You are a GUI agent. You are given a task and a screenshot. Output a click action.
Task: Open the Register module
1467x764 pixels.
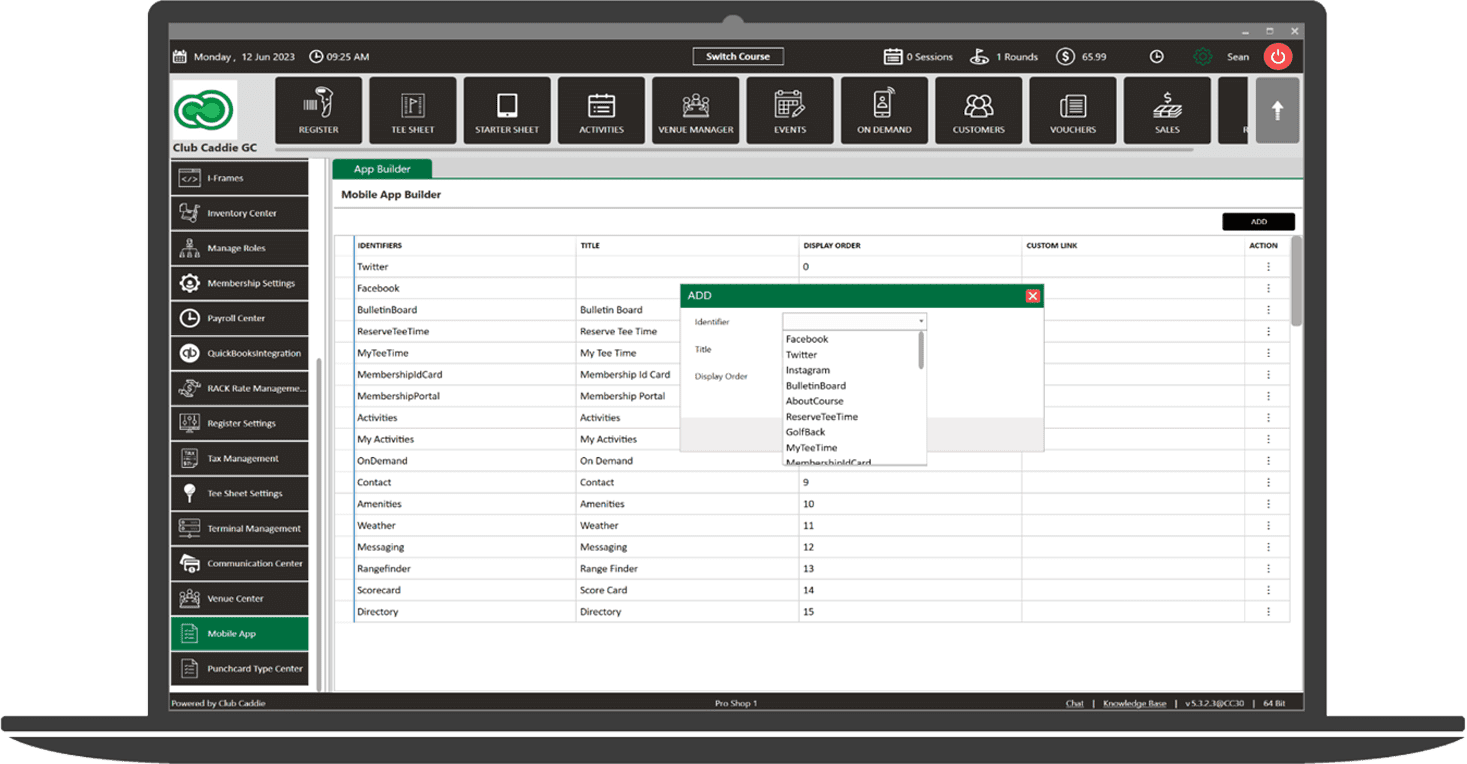click(x=318, y=110)
